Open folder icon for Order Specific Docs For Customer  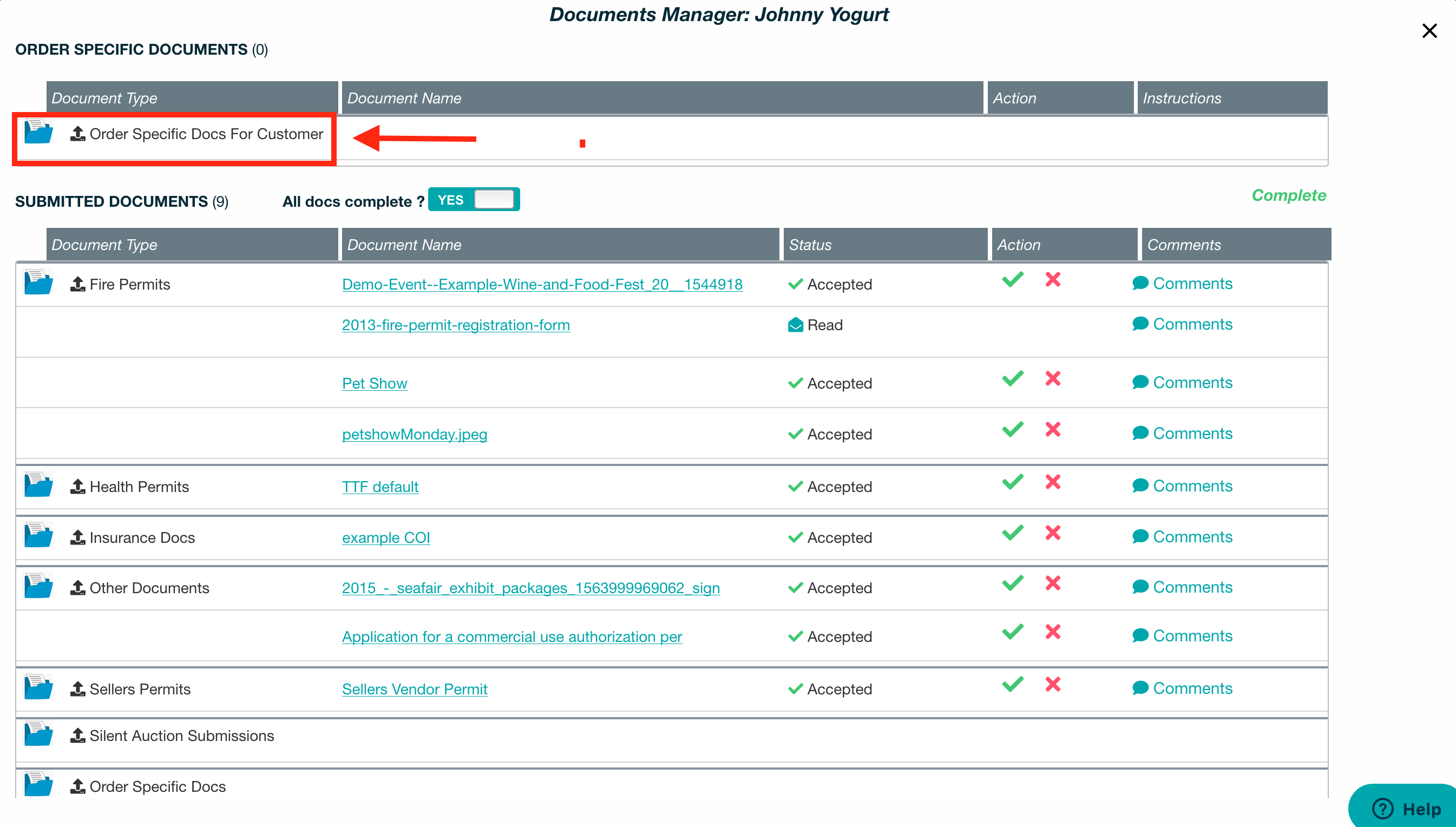pyautogui.click(x=38, y=132)
